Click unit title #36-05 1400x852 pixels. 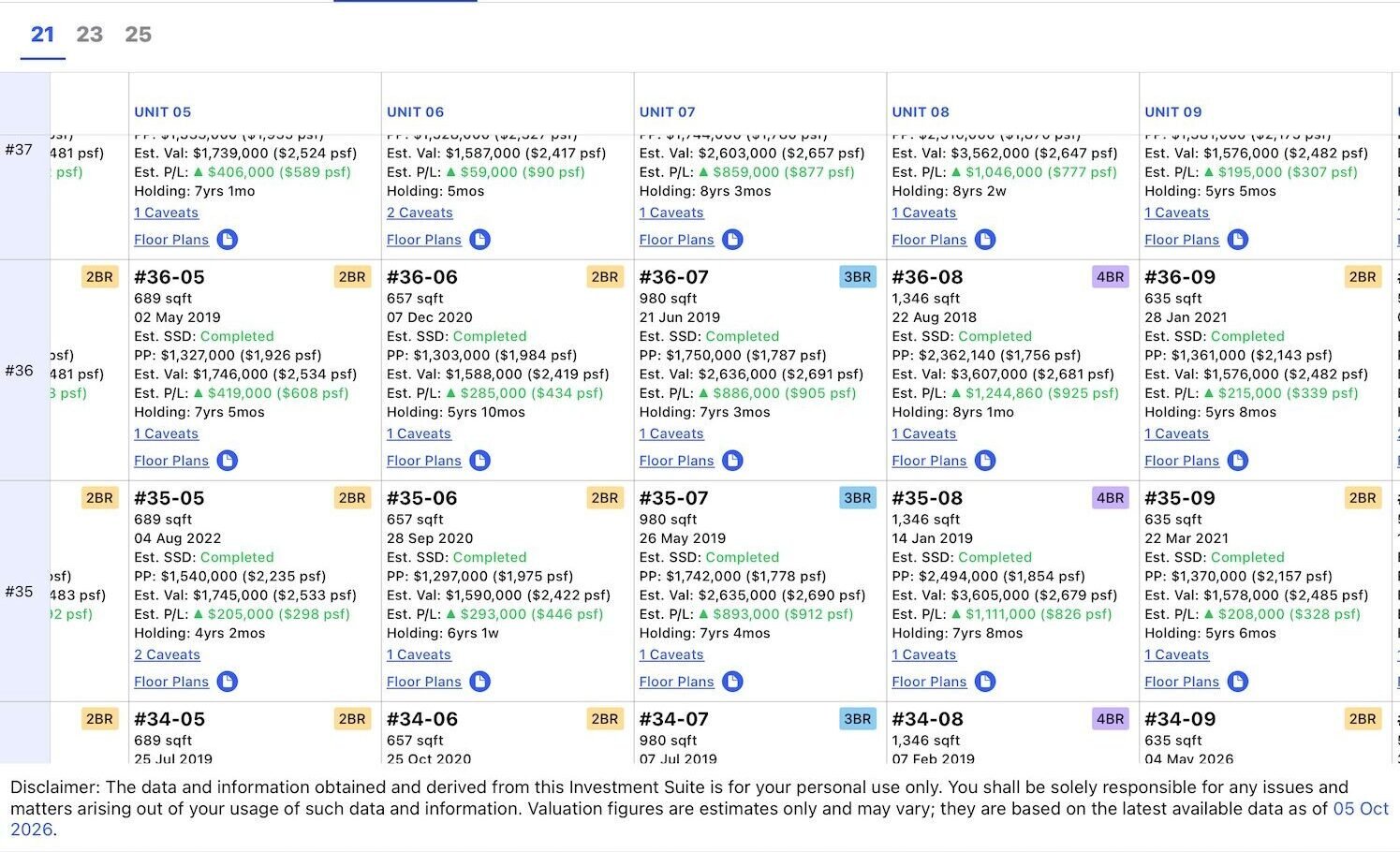169,277
